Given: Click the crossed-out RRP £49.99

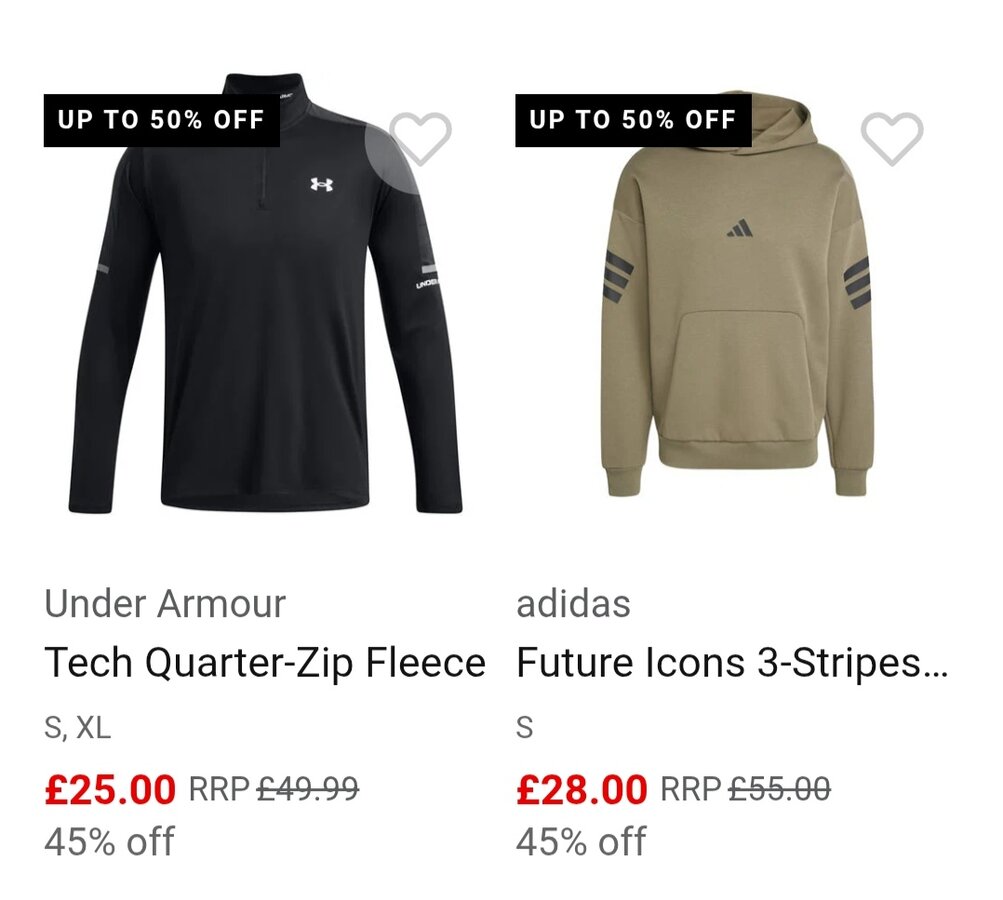Looking at the screenshot, I should point(307,790).
